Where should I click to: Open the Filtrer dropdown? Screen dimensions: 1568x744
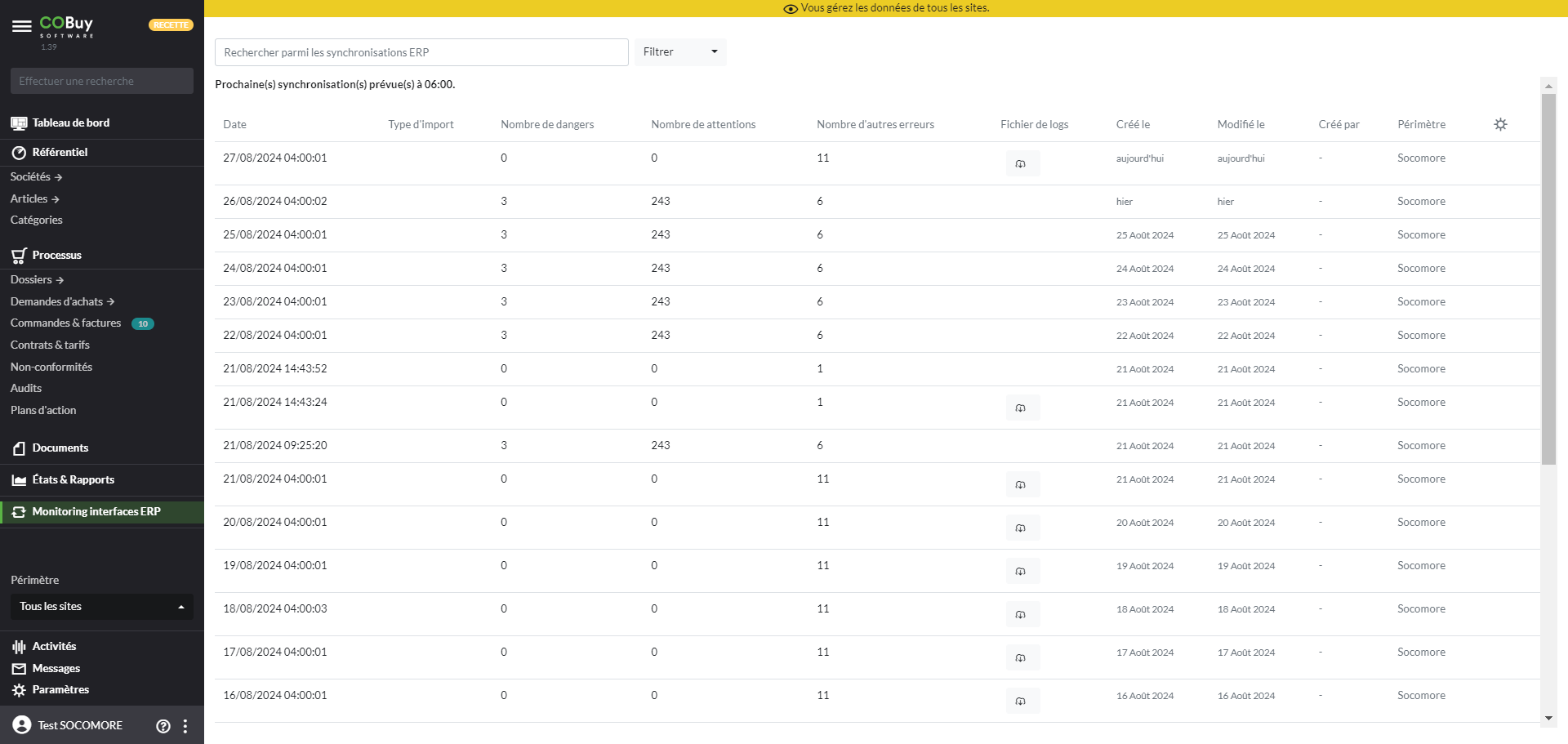pos(679,52)
